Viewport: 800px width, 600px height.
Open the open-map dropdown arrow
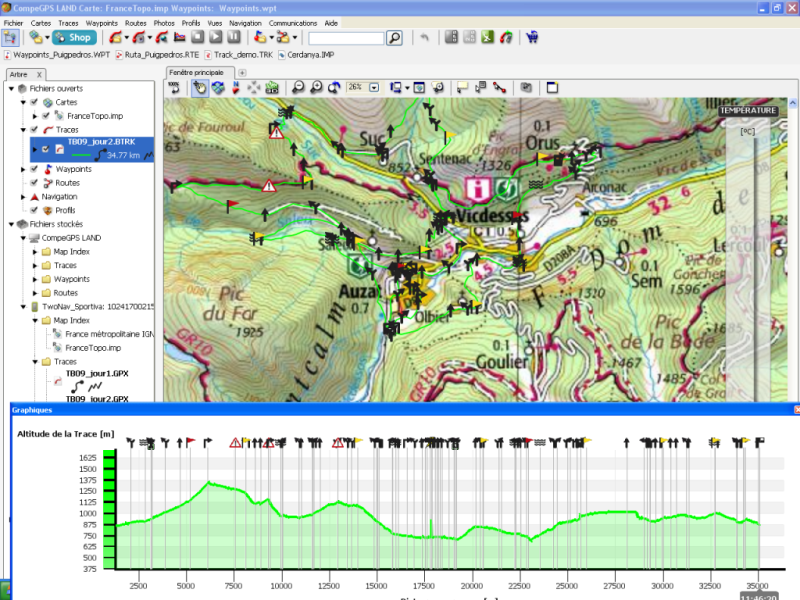[47, 38]
